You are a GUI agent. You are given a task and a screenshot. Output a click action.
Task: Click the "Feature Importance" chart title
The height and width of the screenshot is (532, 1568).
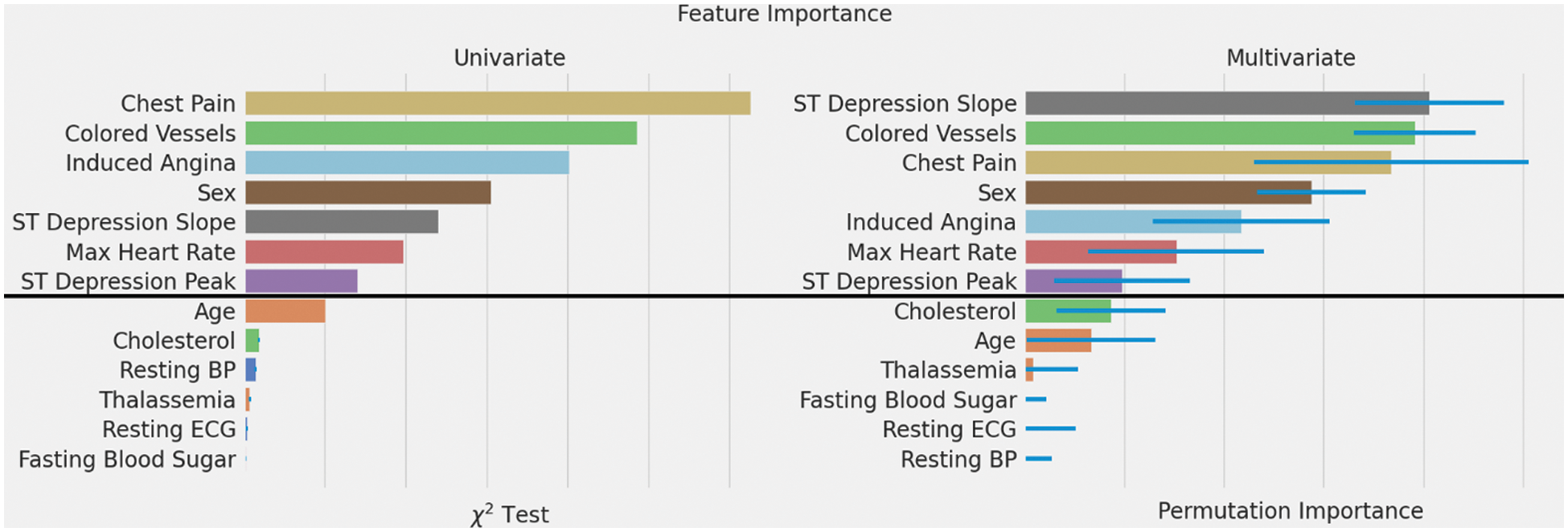(784, 14)
